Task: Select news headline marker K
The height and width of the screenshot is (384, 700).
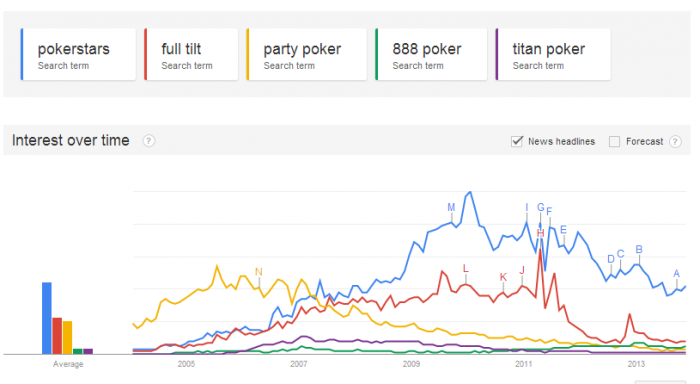Action: pyautogui.click(x=503, y=277)
